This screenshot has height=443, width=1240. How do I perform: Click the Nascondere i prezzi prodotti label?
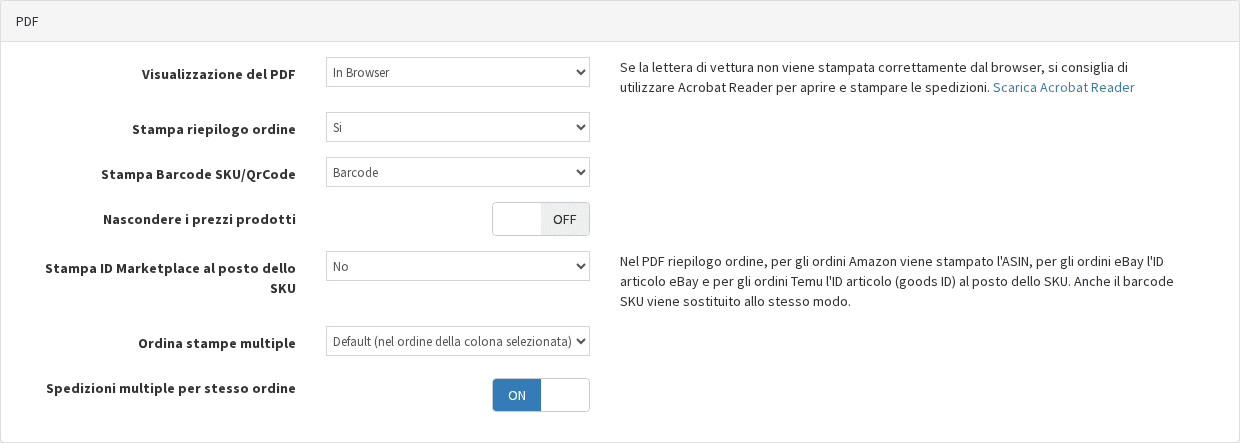[x=199, y=218]
